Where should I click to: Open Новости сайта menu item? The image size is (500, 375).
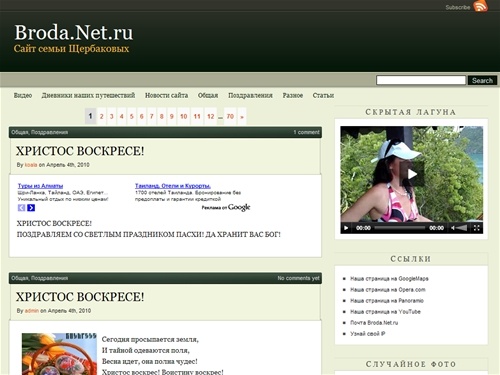[x=166, y=95]
